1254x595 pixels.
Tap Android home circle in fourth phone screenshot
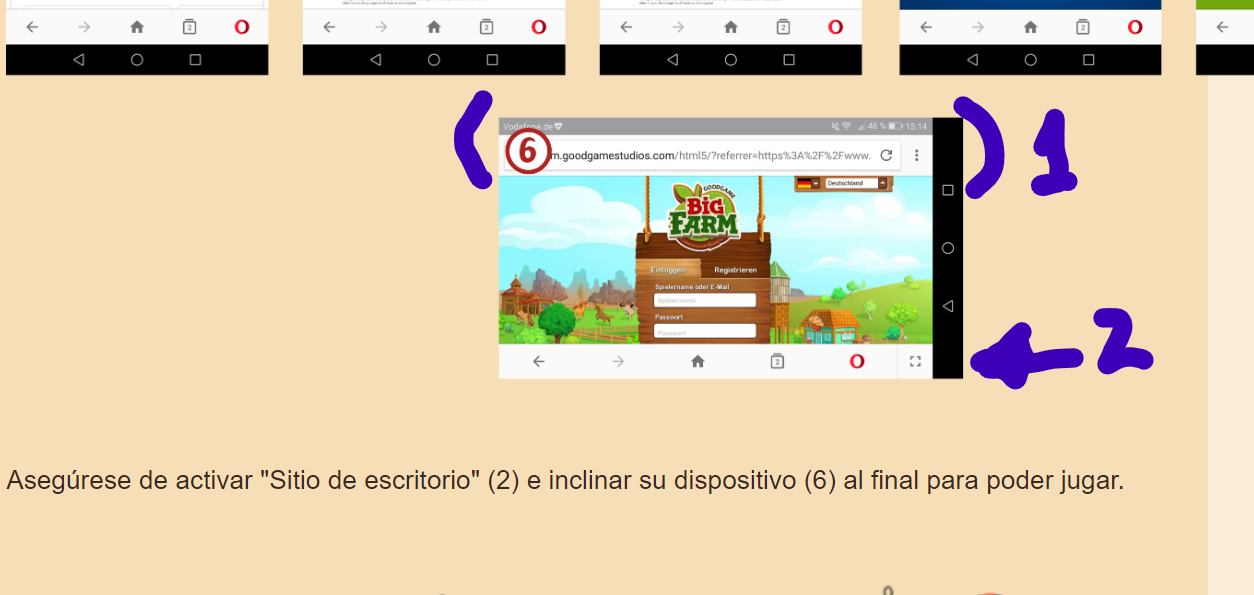point(1031,60)
